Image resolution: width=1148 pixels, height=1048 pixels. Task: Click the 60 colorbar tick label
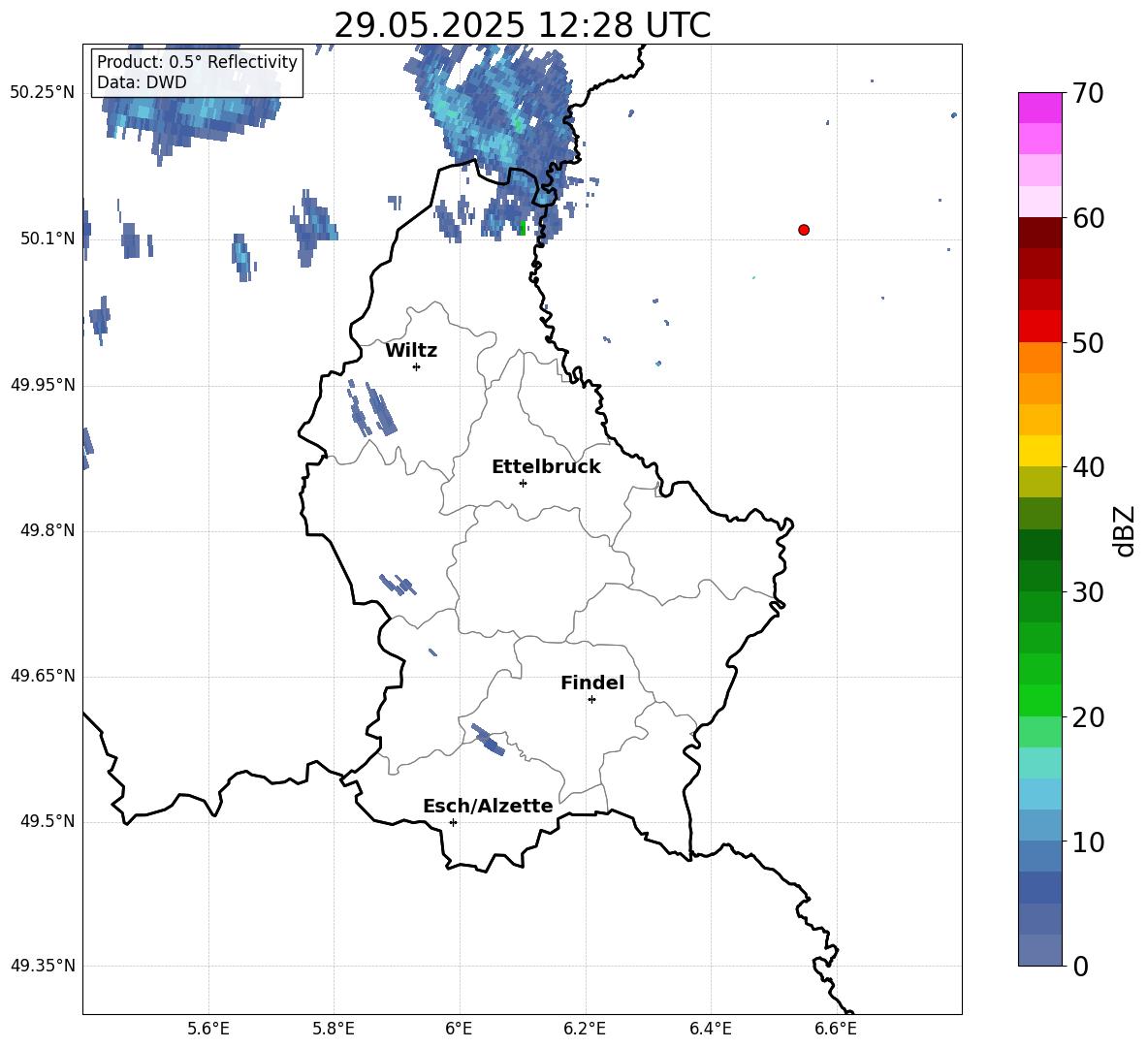(1088, 218)
